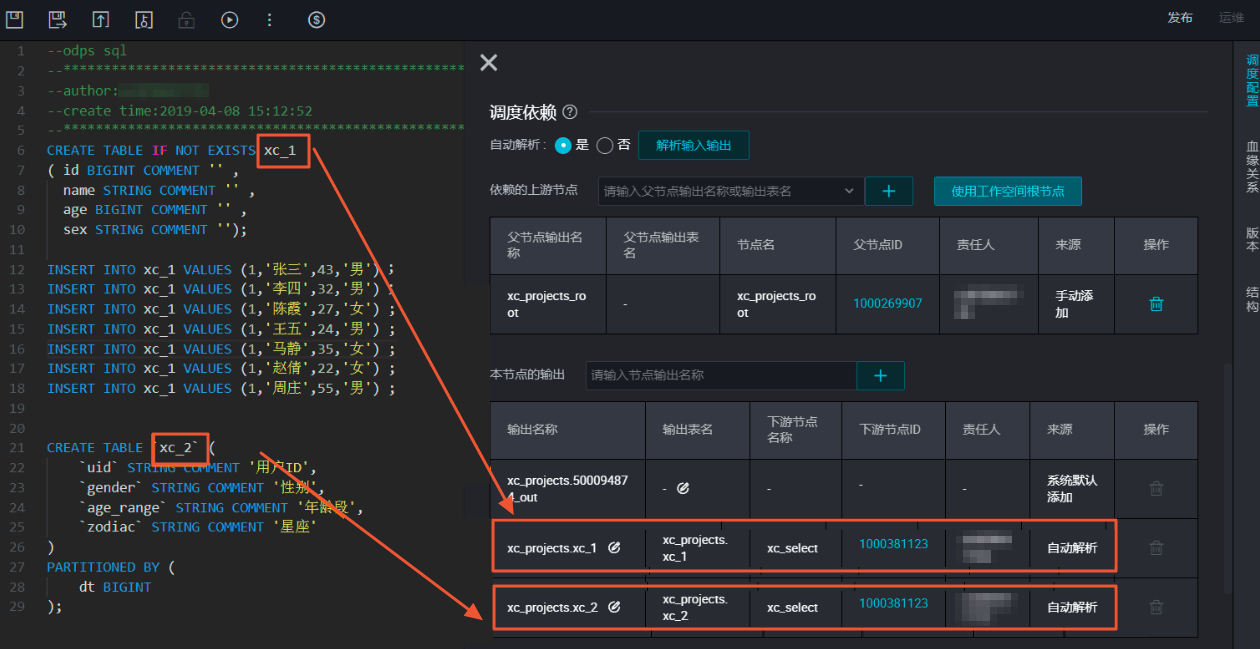Image resolution: width=1260 pixels, height=649 pixels.
Task: Click 使用工作空间根节点 button
Action: point(1008,191)
